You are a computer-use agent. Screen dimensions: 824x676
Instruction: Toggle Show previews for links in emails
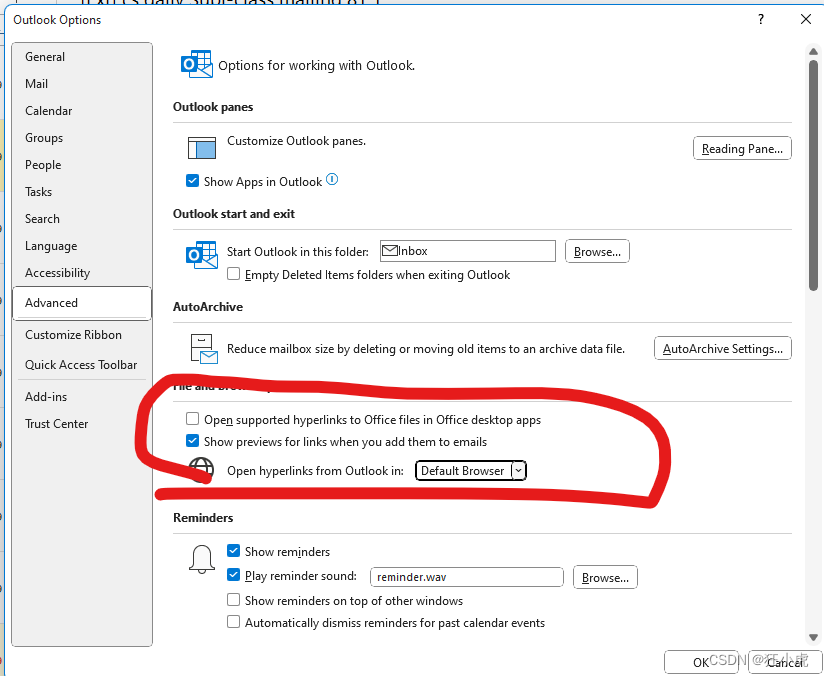pos(192,441)
